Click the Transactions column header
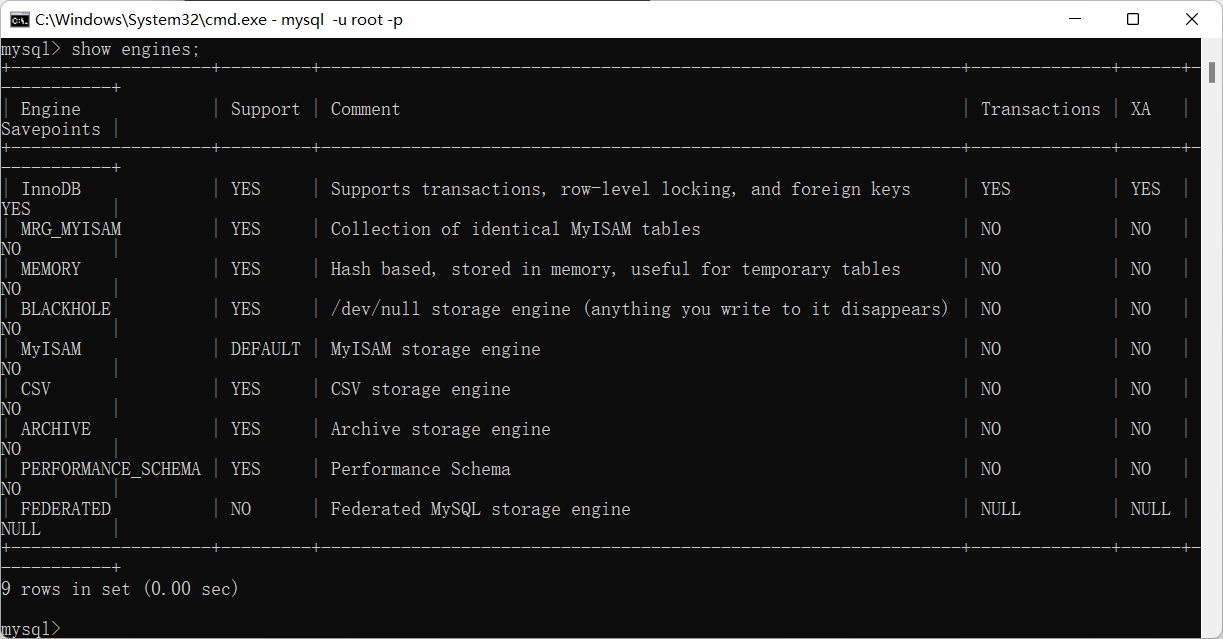The image size is (1223, 639). [x=1040, y=109]
